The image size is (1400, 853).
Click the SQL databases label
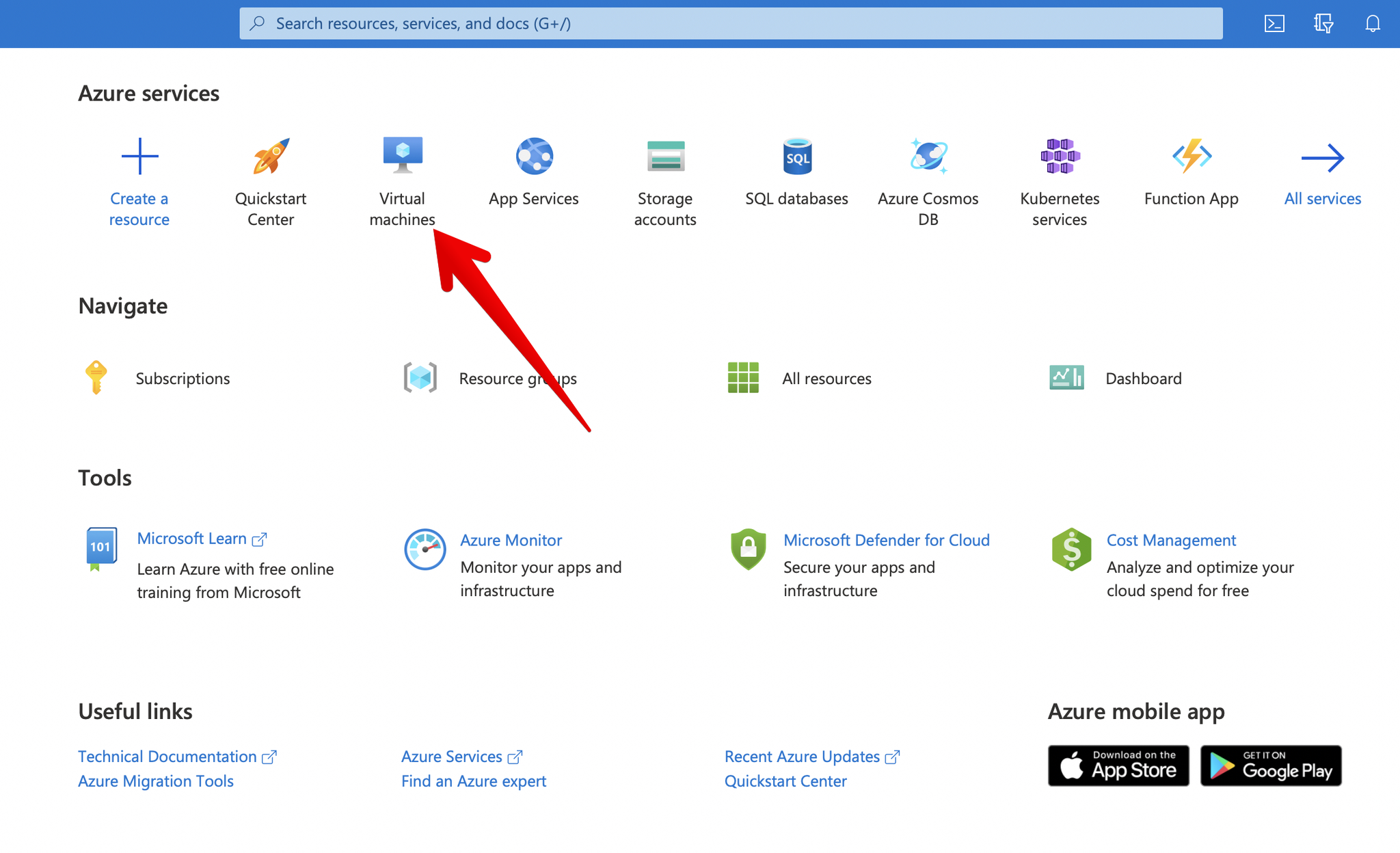tap(797, 199)
